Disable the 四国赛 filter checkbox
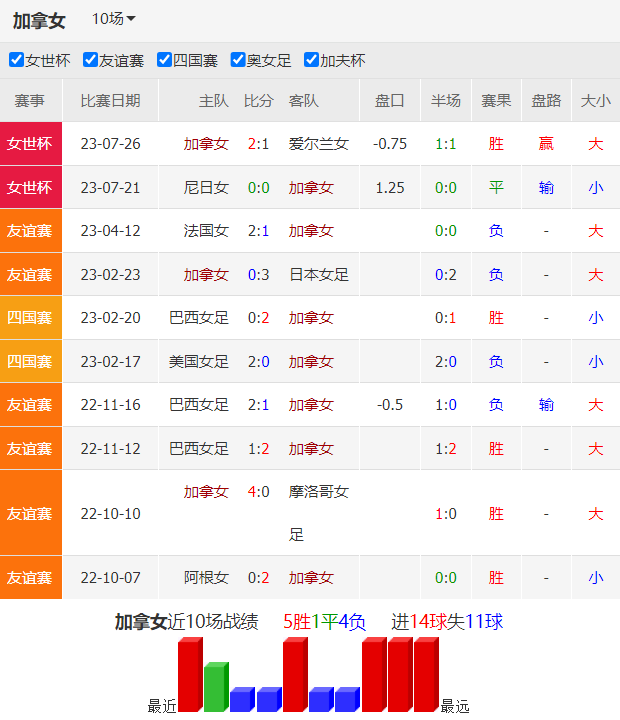Image resolution: width=620 pixels, height=720 pixels. tap(164, 60)
